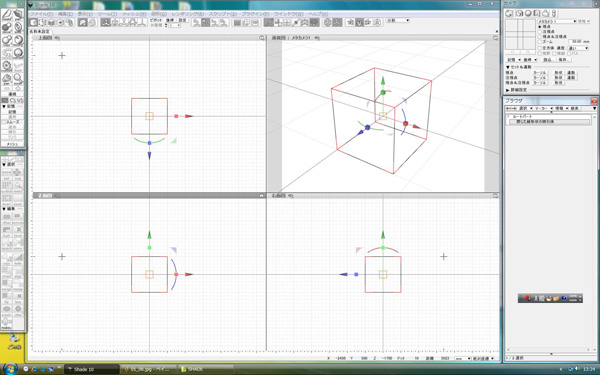The height and width of the screenshot is (375, 600).
Task: Click the first camera mode icon in camera panel
Action: tap(509, 13)
